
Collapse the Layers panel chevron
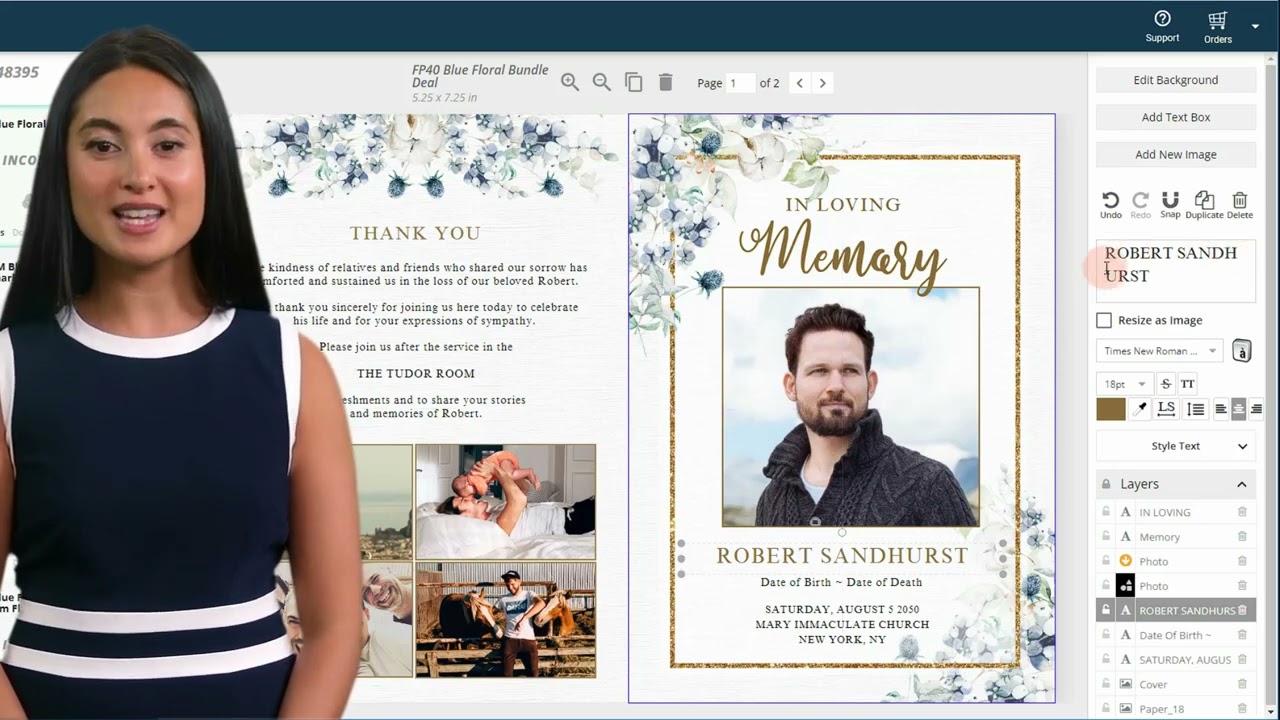coord(1242,484)
